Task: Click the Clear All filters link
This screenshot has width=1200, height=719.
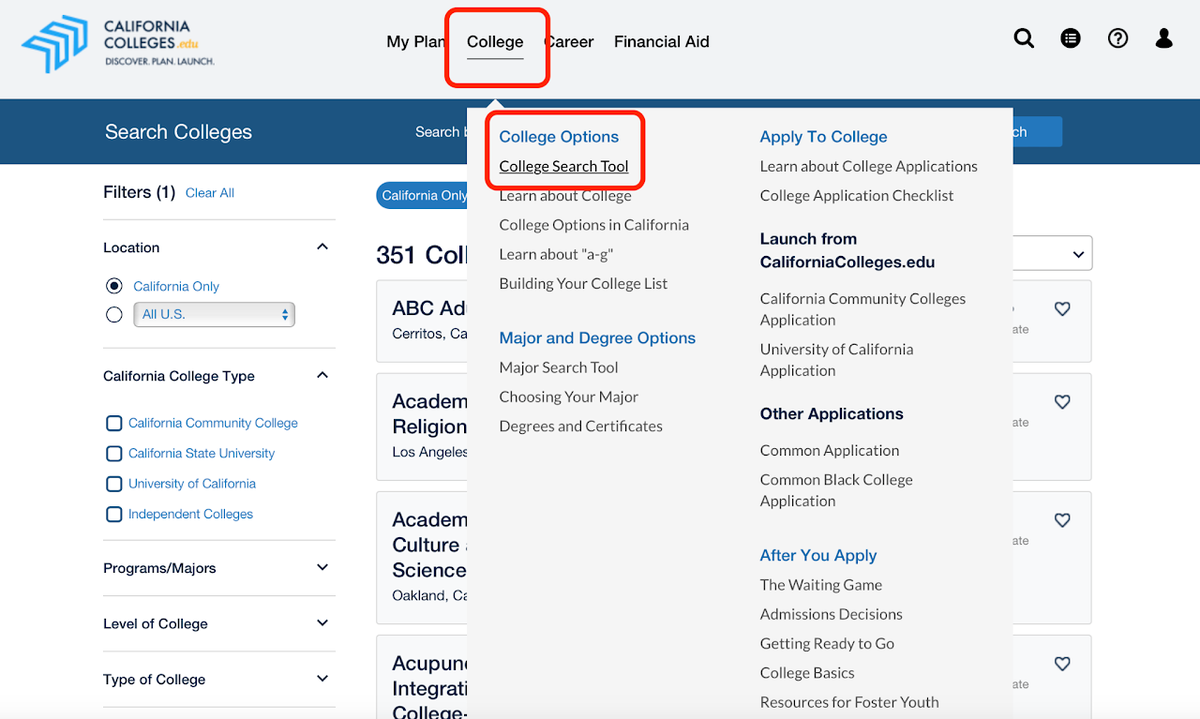Action: click(x=209, y=192)
